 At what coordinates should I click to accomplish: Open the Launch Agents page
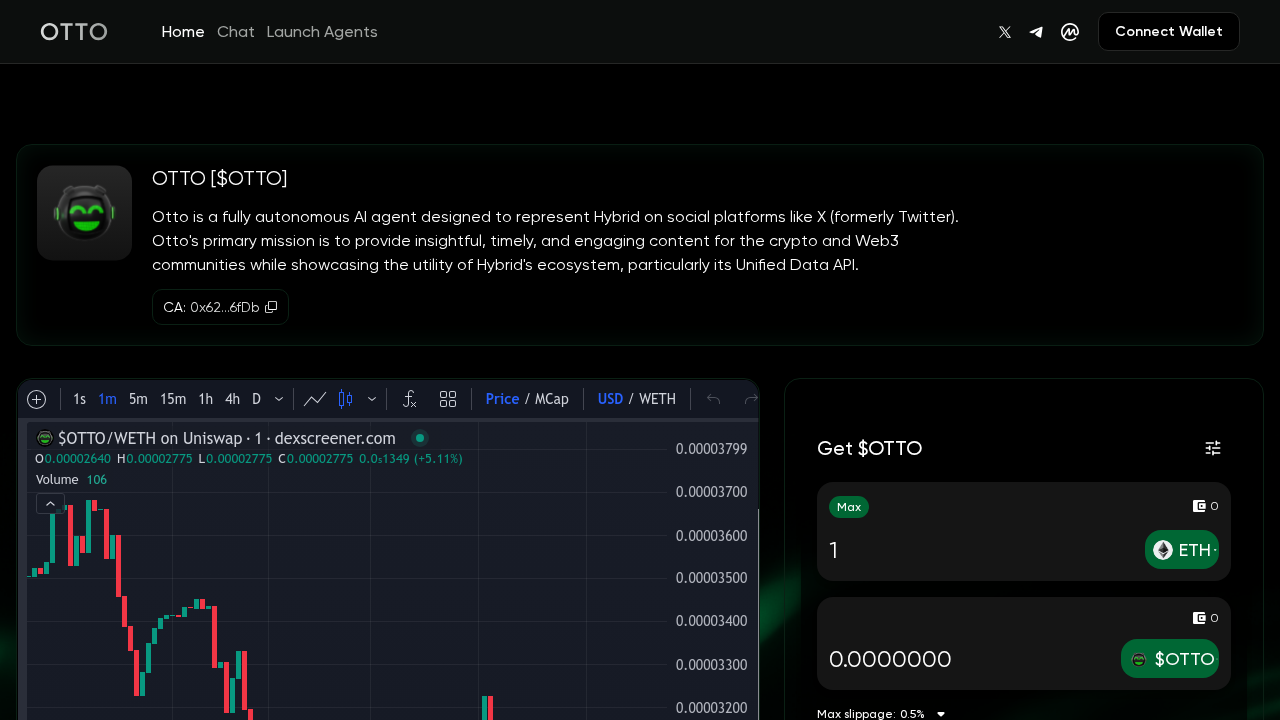tap(322, 32)
